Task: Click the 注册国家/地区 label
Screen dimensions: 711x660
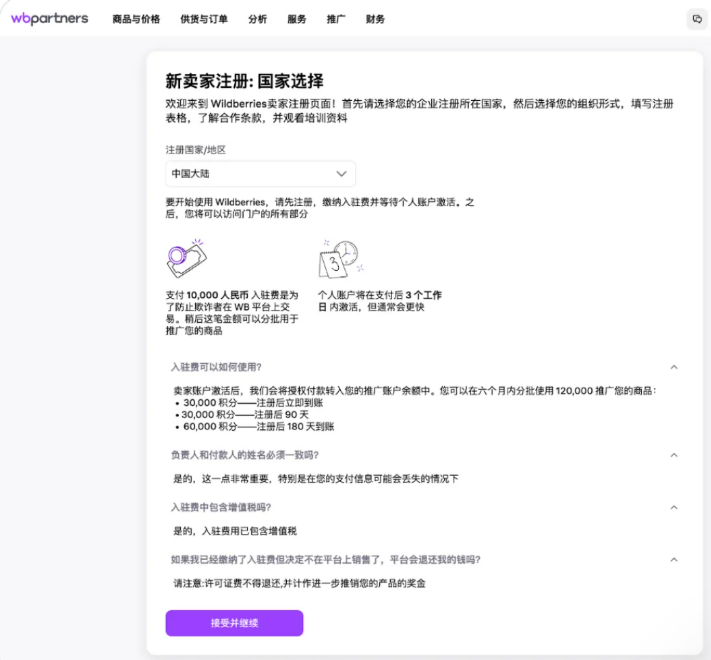Action: (x=195, y=150)
